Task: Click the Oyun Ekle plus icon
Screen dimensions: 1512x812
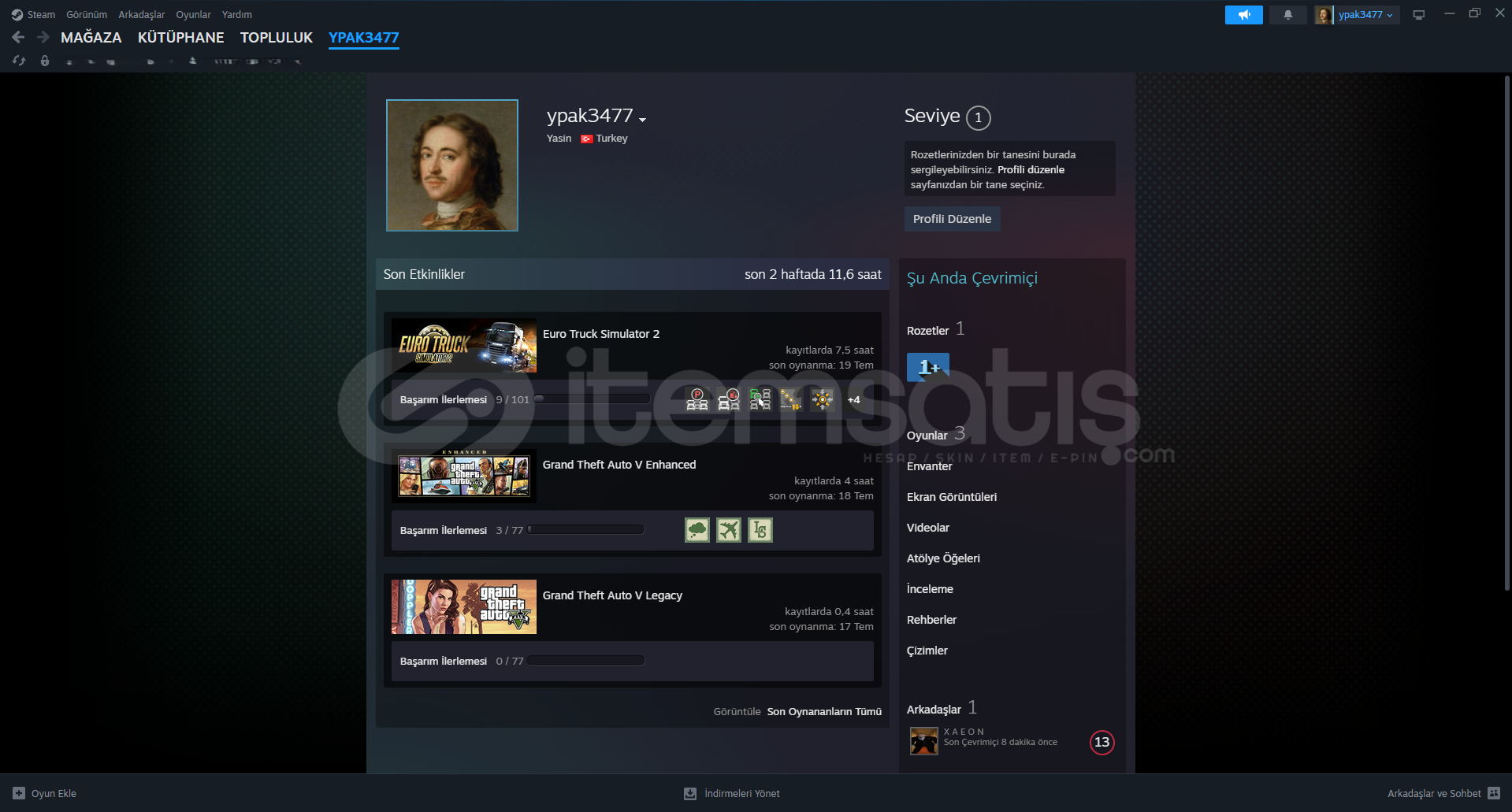Action: click(x=19, y=793)
